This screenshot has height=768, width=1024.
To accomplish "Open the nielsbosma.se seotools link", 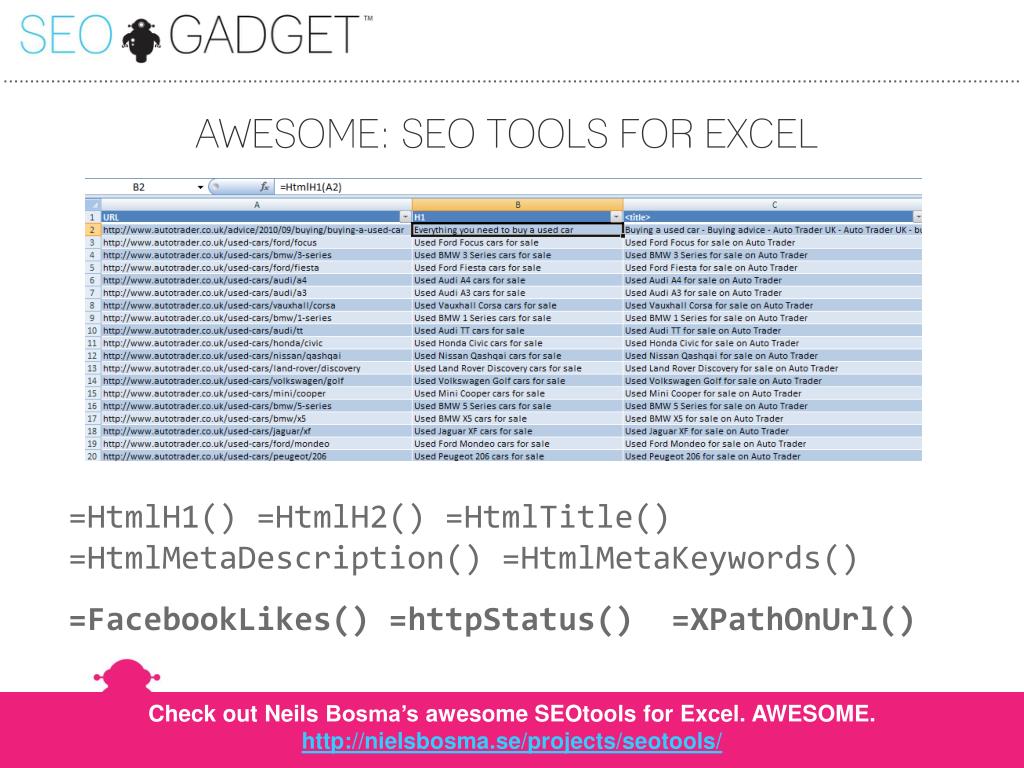I will 512,741.
